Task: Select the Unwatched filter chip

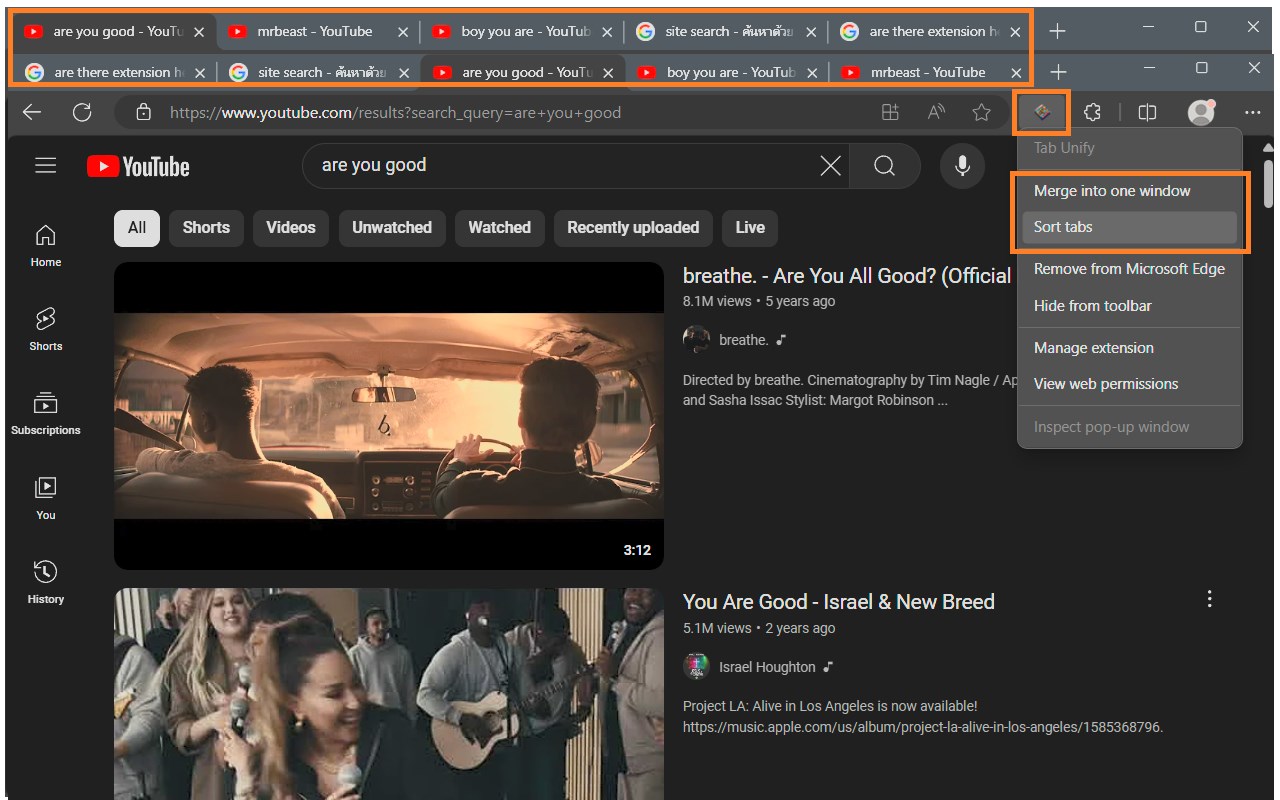Action: pos(392,227)
